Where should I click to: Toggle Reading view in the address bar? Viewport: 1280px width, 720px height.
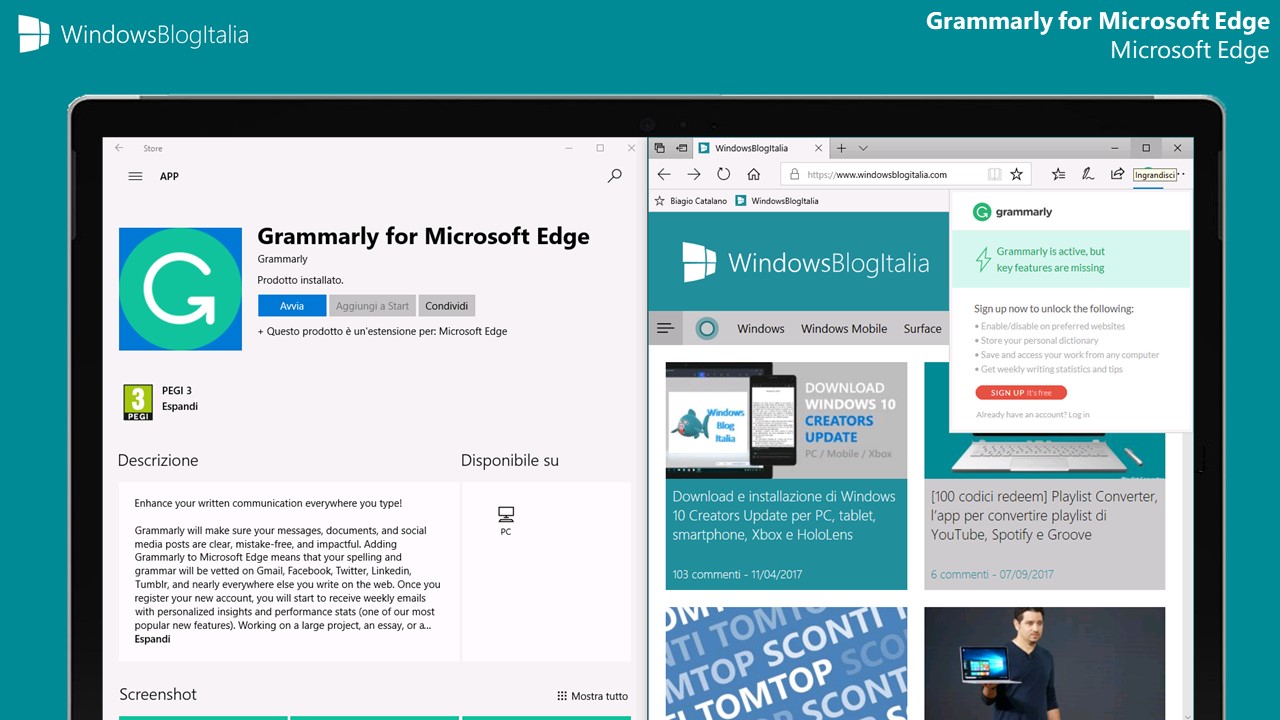[994, 174]
